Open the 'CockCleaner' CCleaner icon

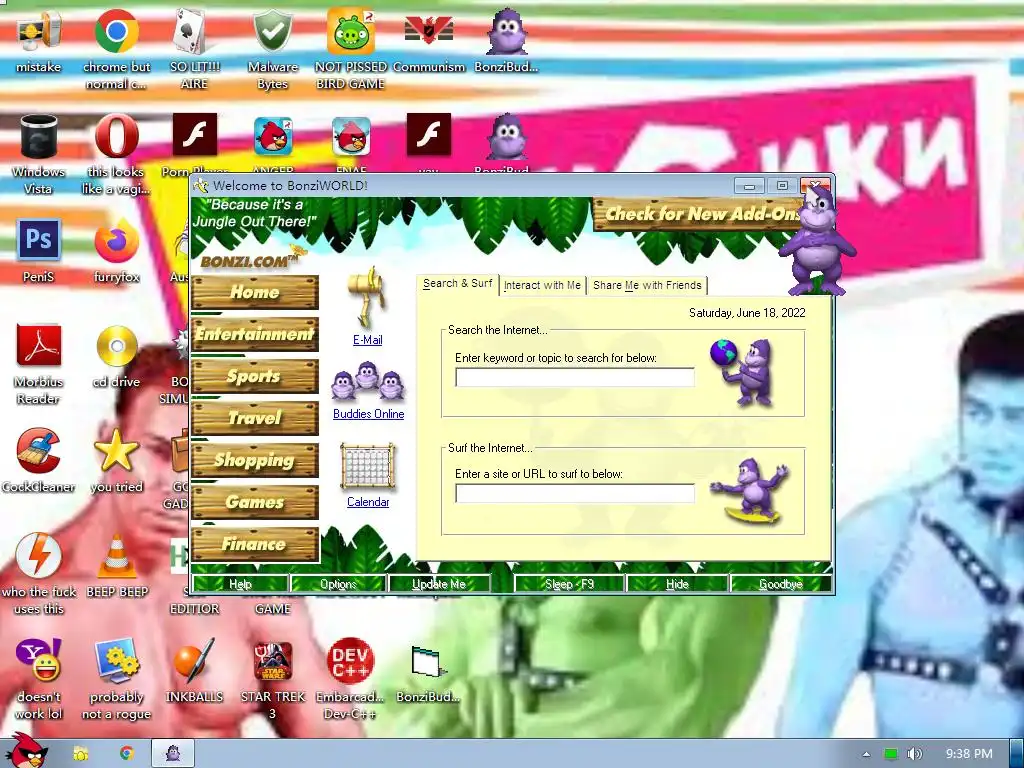coord(39,450)
